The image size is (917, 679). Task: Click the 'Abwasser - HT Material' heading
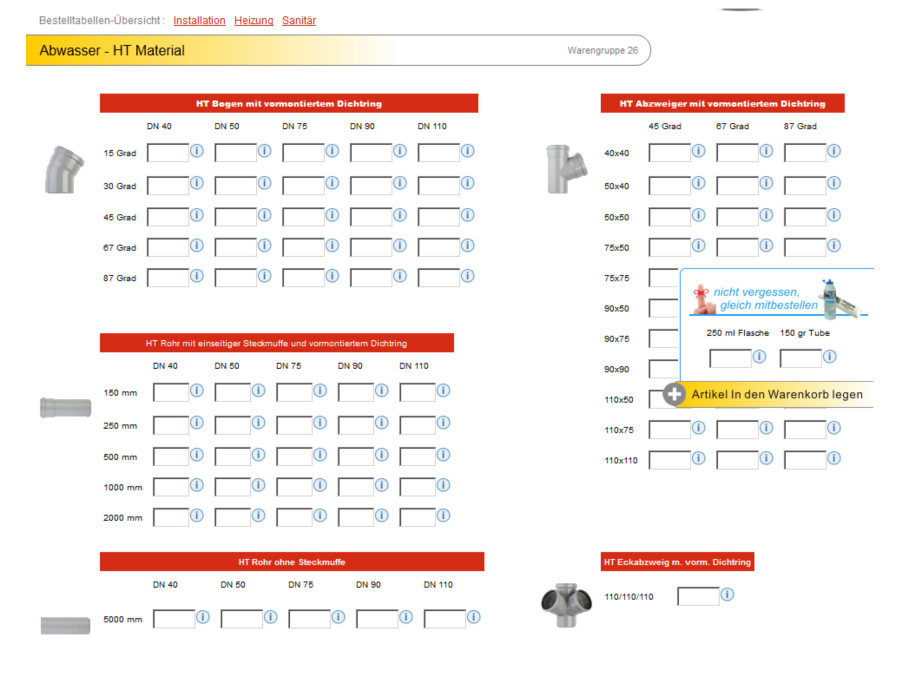112,51
